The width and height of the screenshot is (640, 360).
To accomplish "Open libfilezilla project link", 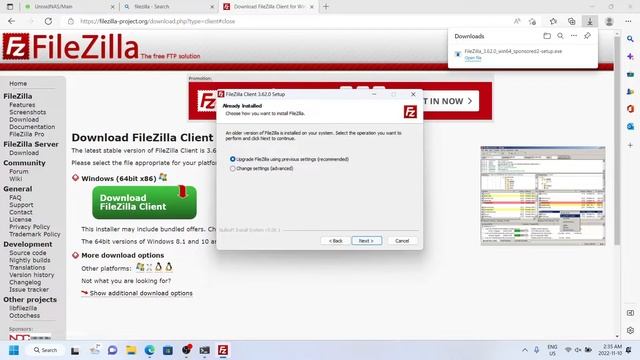I will [x=23, y=308].
